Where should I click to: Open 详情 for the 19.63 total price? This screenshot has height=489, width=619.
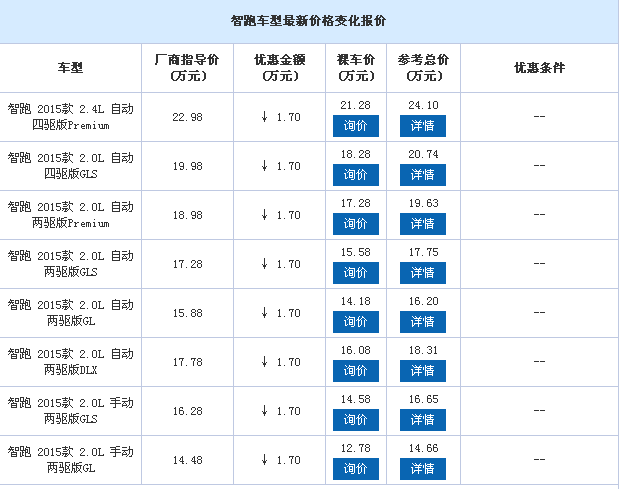coord(423,224)
